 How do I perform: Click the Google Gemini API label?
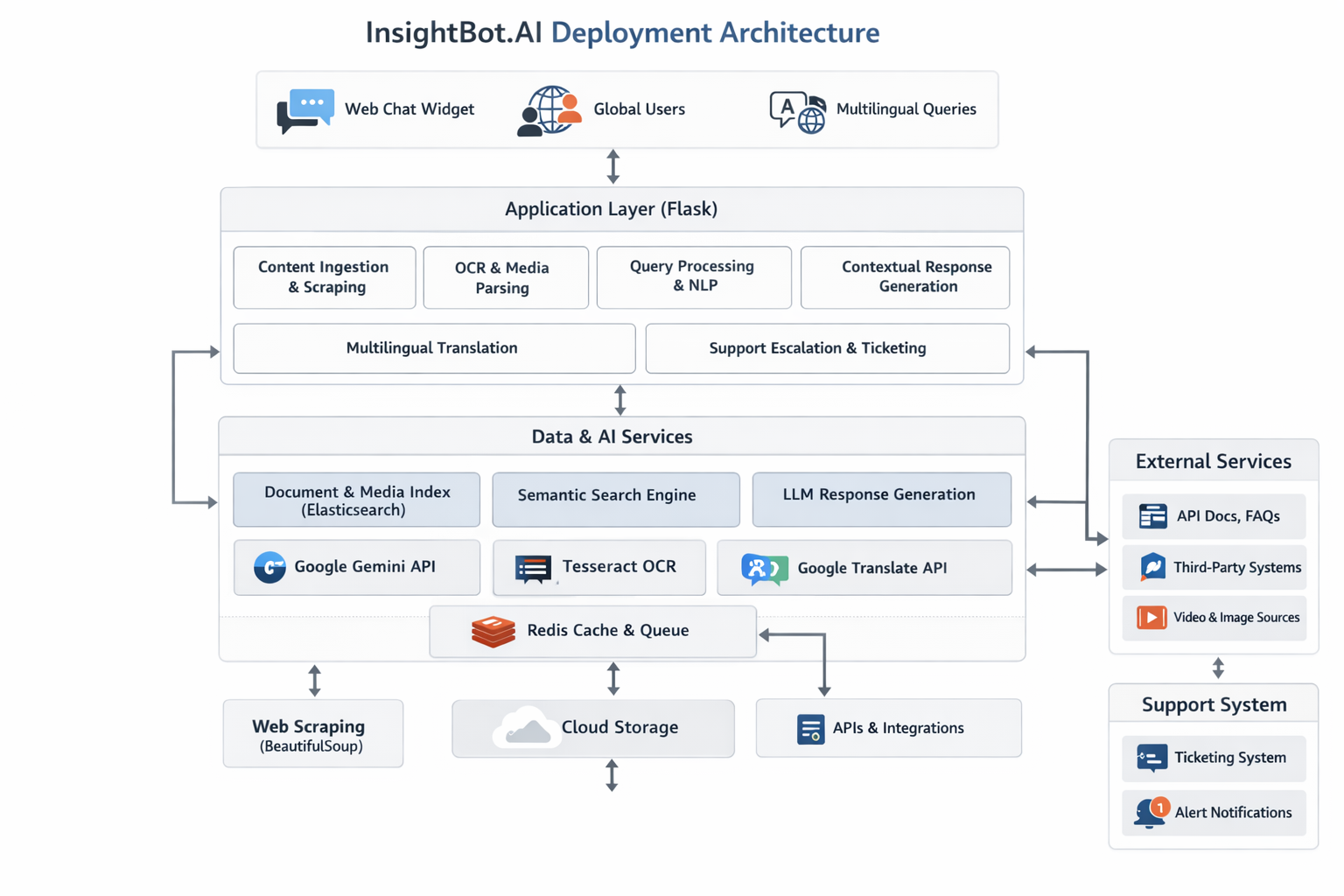click(365, 567)
